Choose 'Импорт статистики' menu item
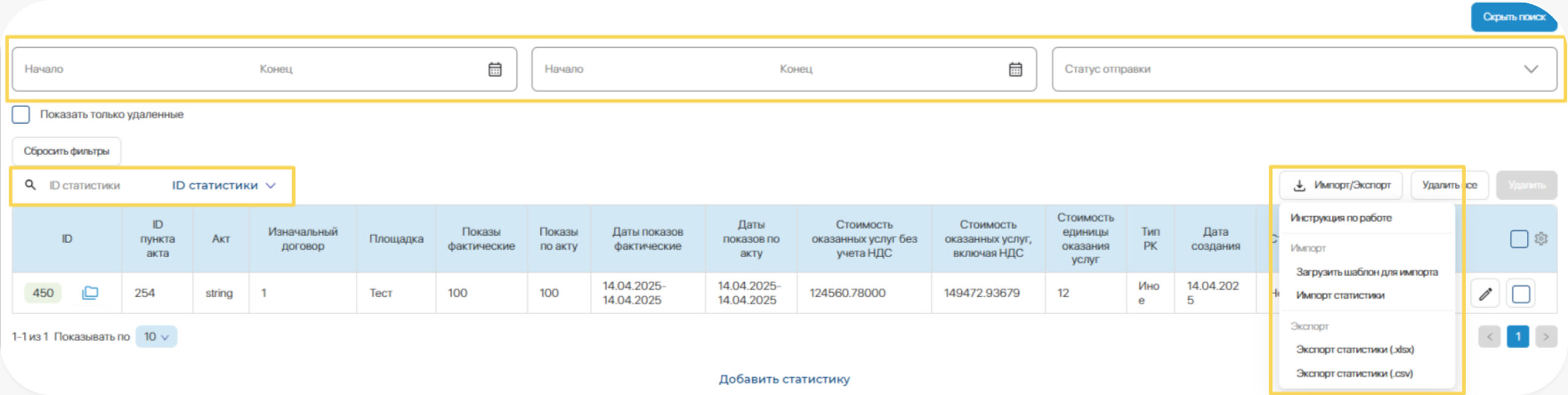 1340,295
